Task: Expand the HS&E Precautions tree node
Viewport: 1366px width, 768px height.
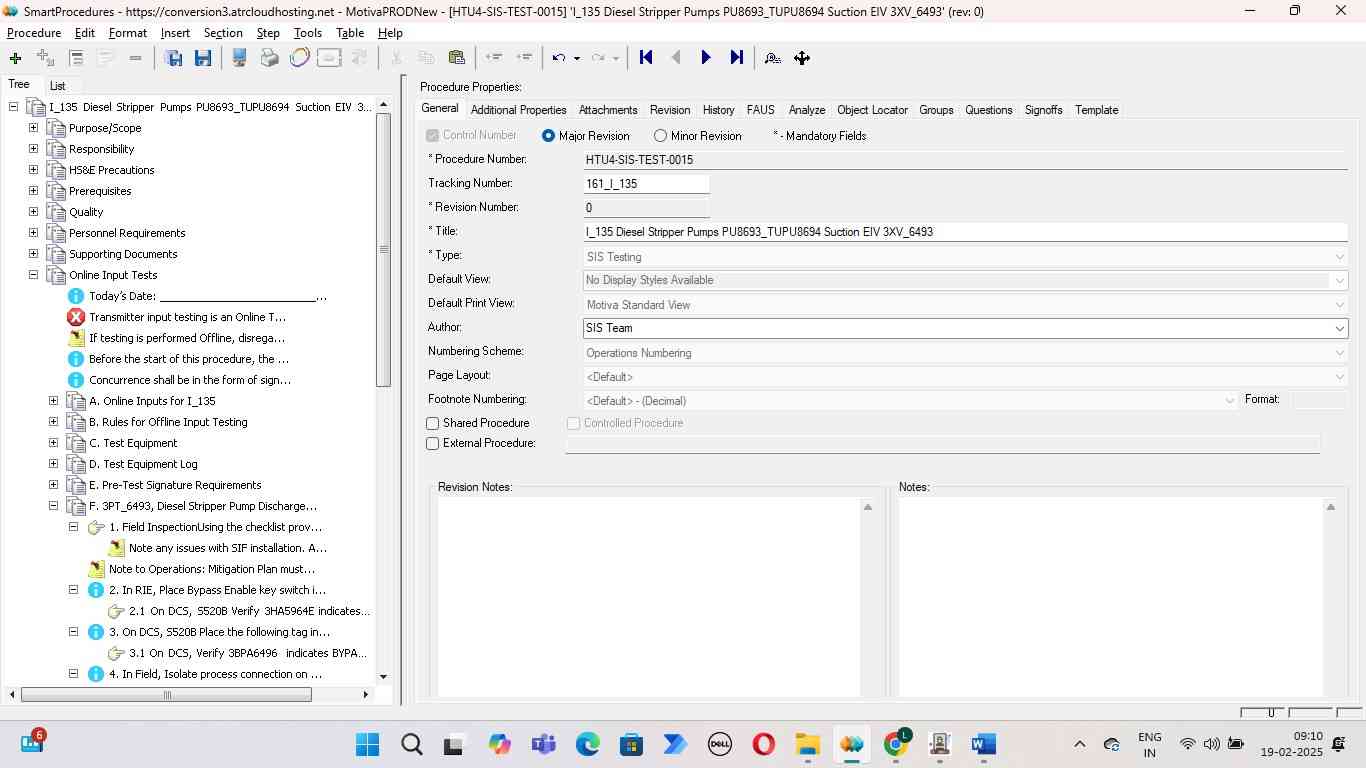Action: (33, 170)
